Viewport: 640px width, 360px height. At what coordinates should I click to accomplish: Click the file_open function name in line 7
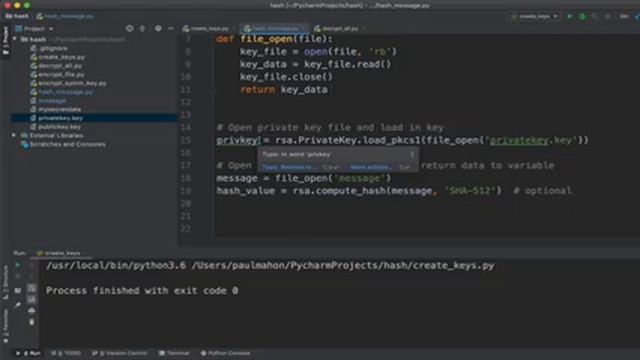click(266, 39)
